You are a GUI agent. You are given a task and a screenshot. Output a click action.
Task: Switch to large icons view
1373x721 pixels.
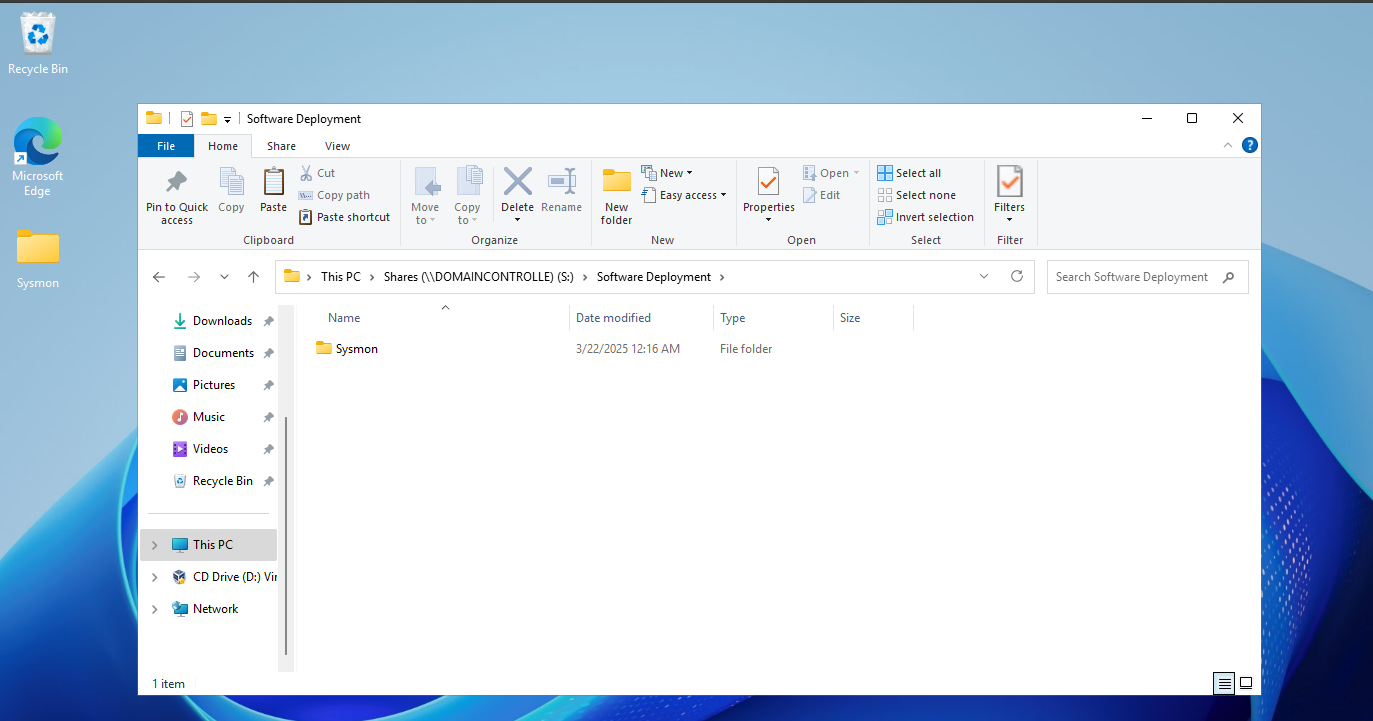1246,684
